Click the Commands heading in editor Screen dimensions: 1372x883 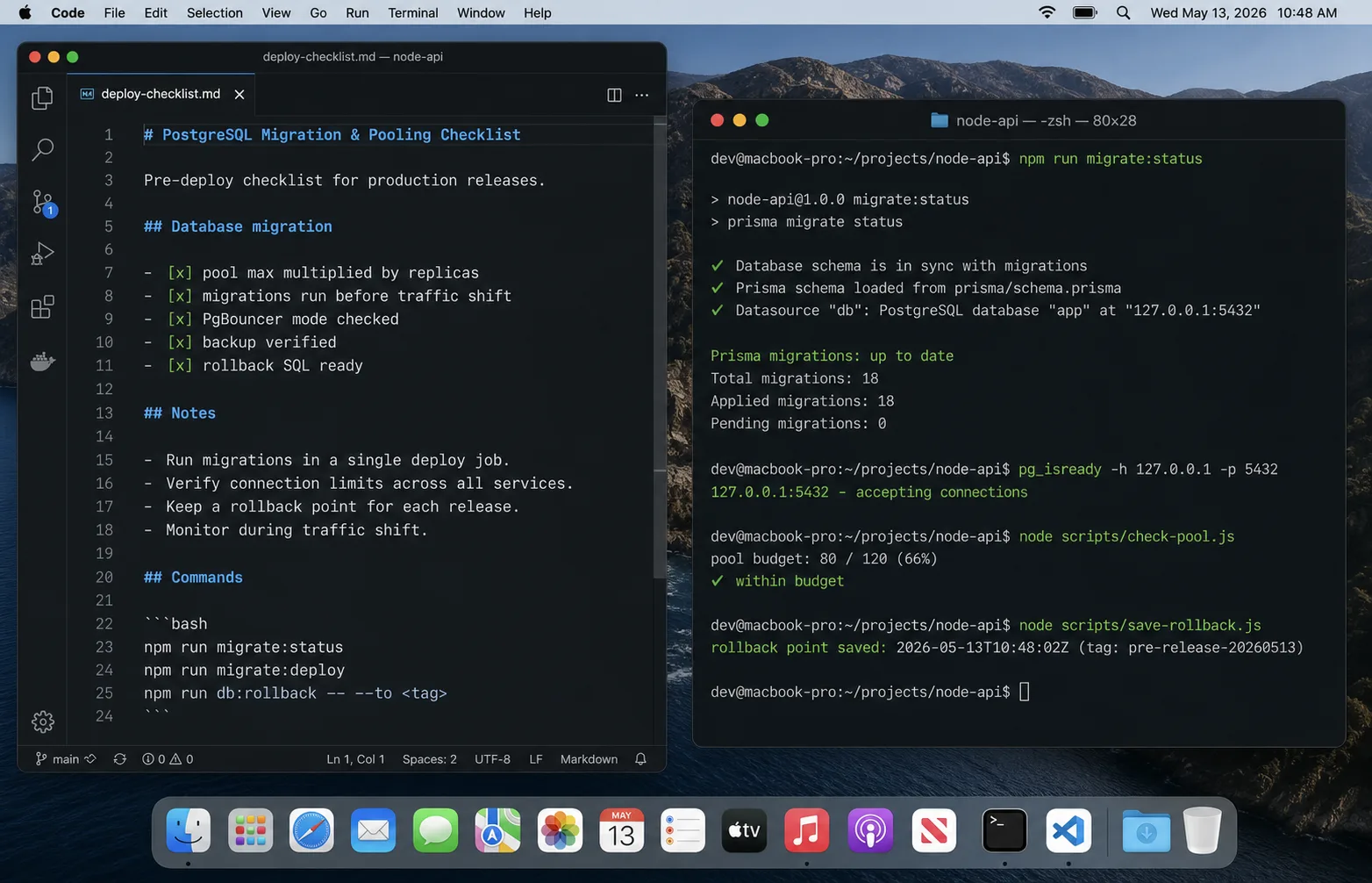(193, 578)
